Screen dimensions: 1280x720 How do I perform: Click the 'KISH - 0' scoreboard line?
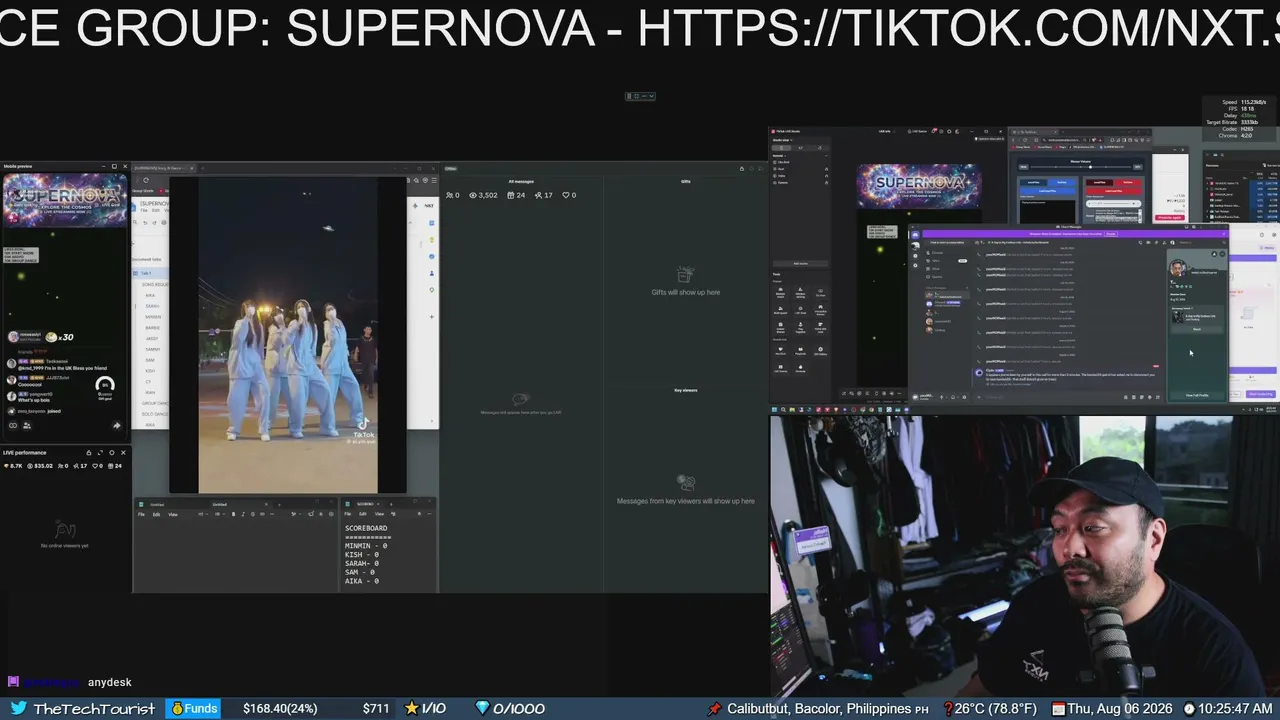(362, 554)
